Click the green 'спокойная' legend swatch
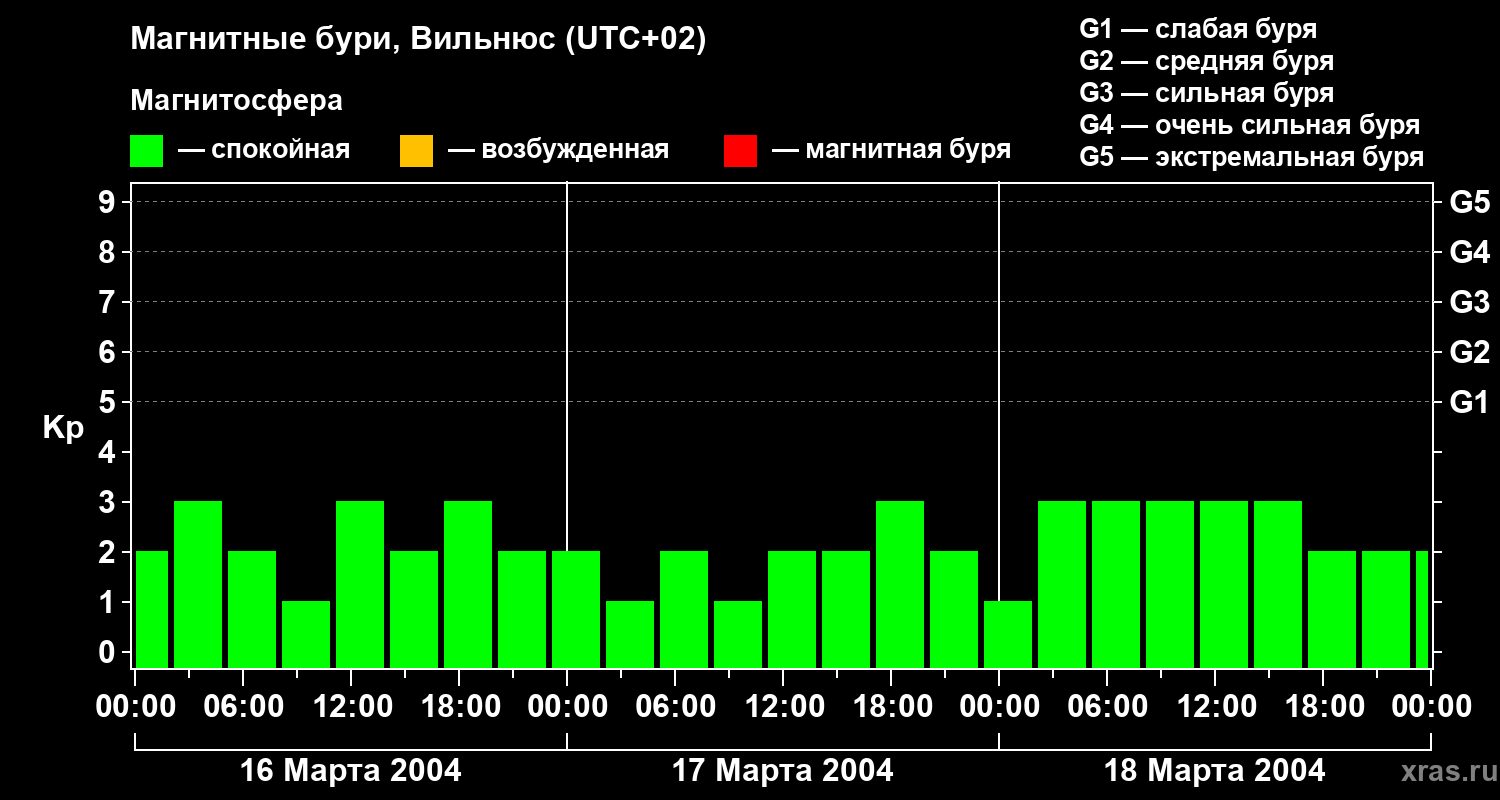 click(147, 151)
